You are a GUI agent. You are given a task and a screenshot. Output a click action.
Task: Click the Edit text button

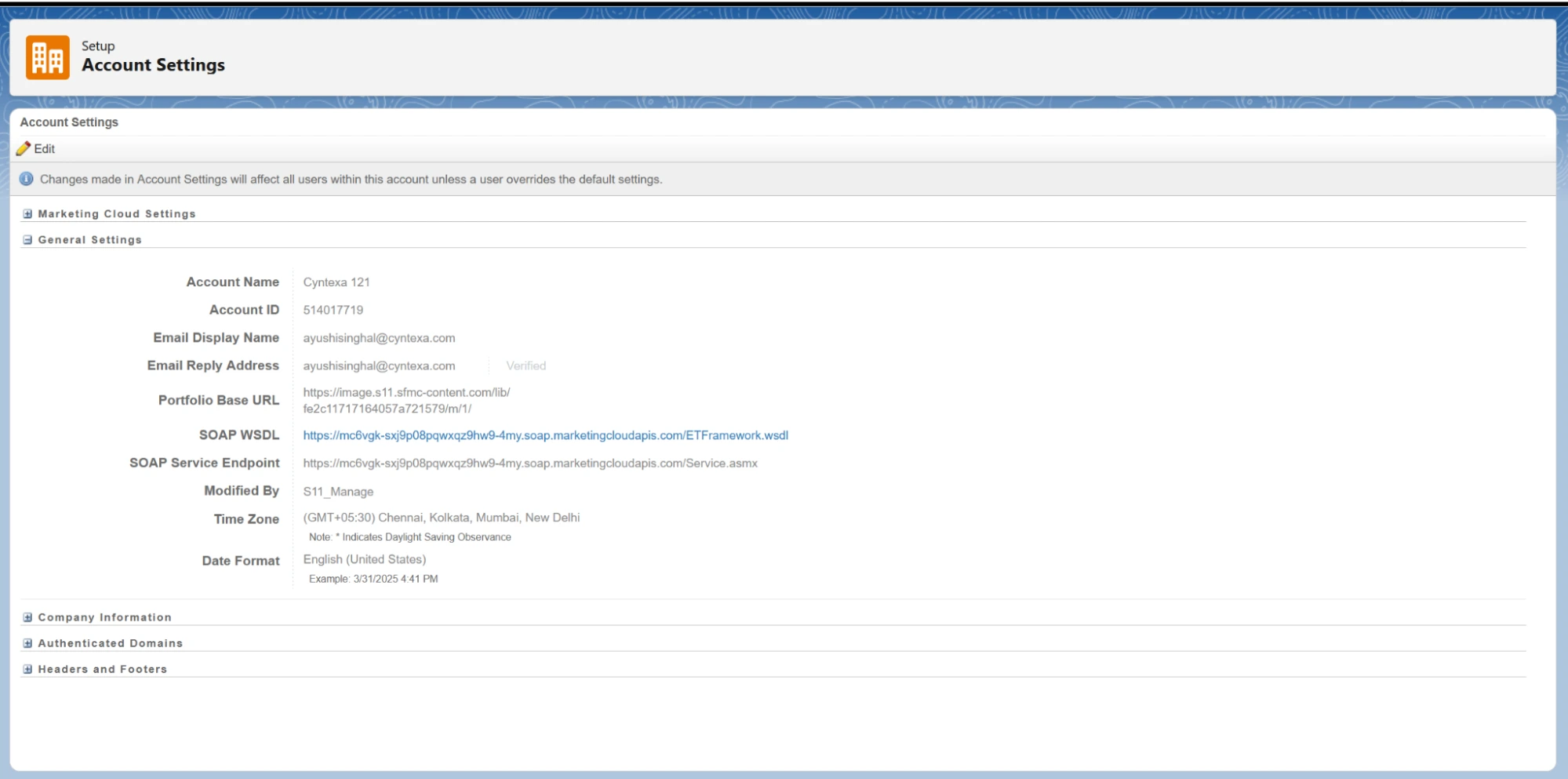(45, 149)
